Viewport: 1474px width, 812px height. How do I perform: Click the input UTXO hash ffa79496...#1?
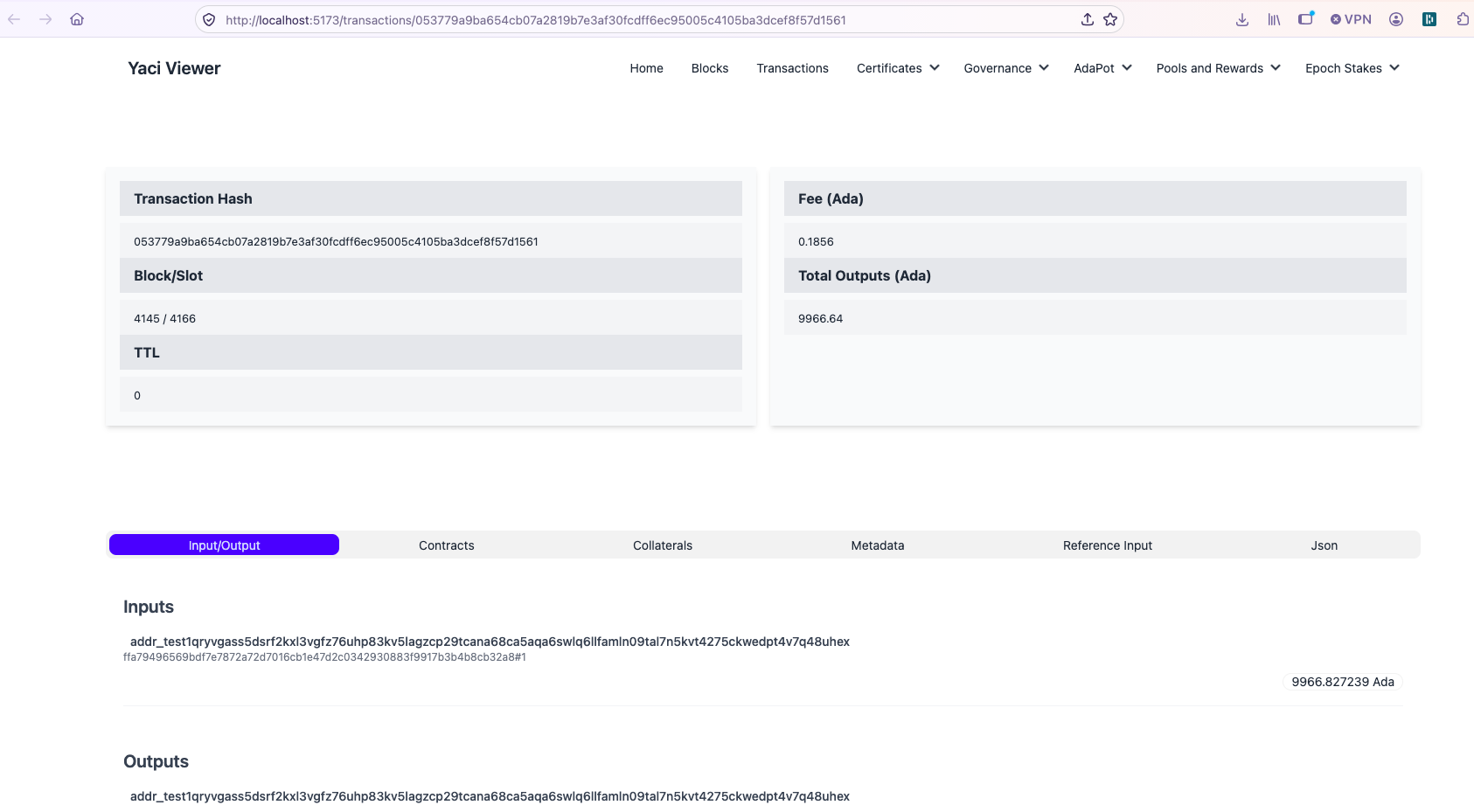coord(324,657)
